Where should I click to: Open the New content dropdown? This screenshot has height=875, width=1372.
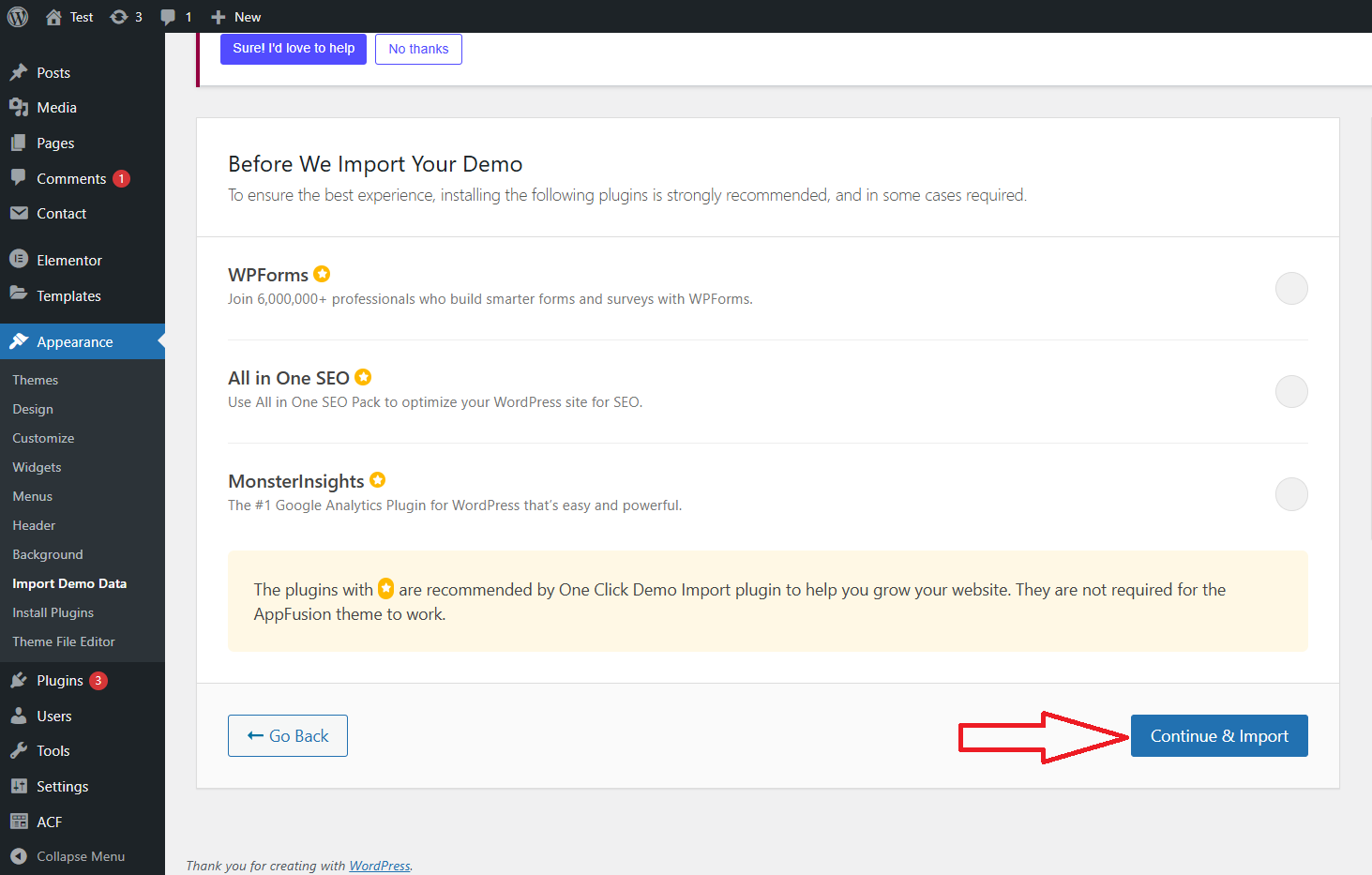tap(236, 17)
